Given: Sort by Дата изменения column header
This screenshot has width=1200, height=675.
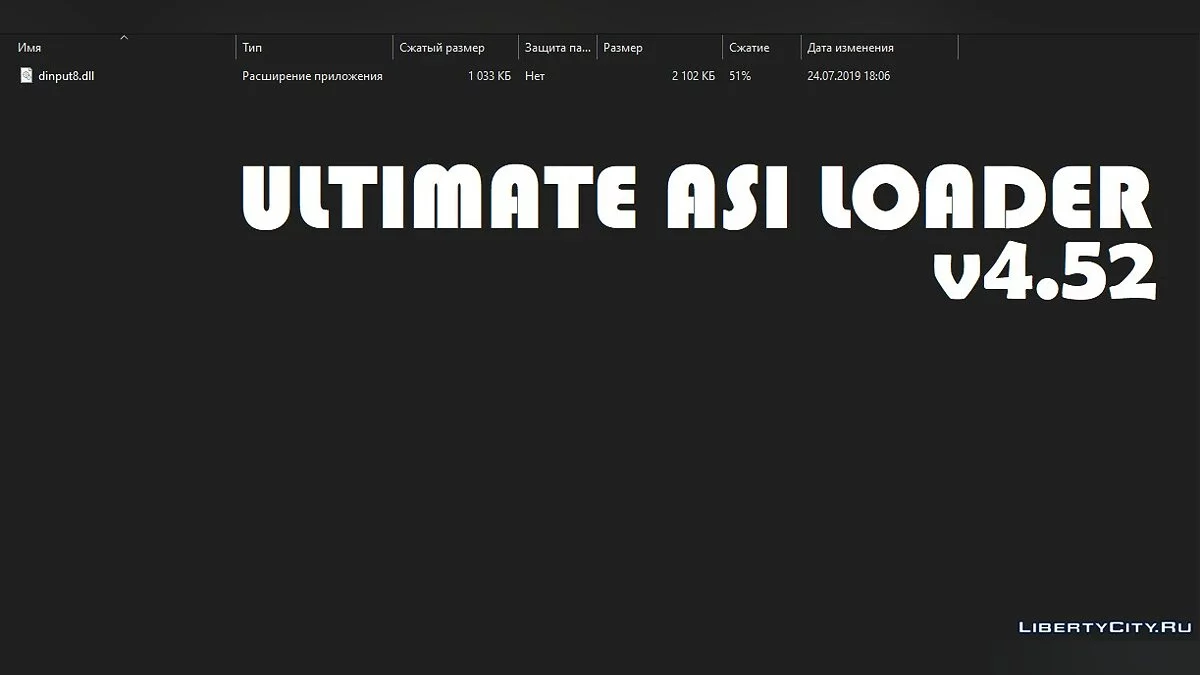Looking at the screenshot, I should [x=850, y=48].
